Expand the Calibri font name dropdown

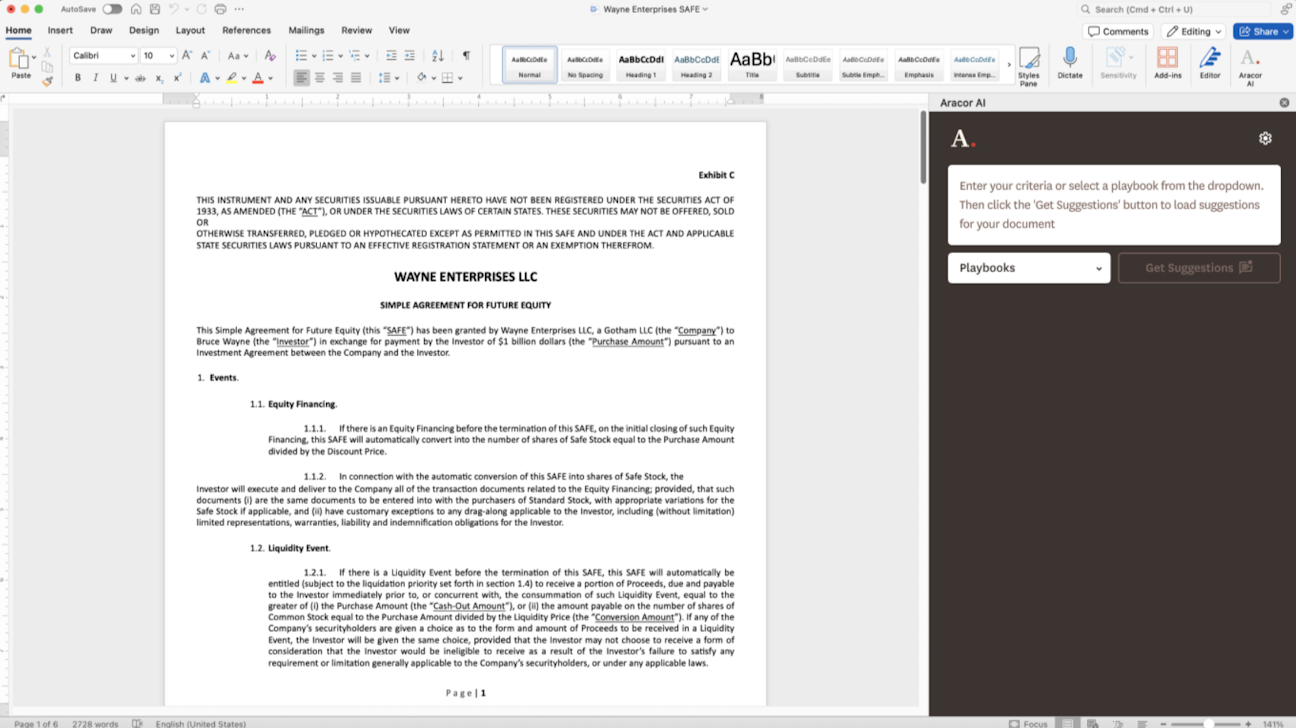click(132, 56)
